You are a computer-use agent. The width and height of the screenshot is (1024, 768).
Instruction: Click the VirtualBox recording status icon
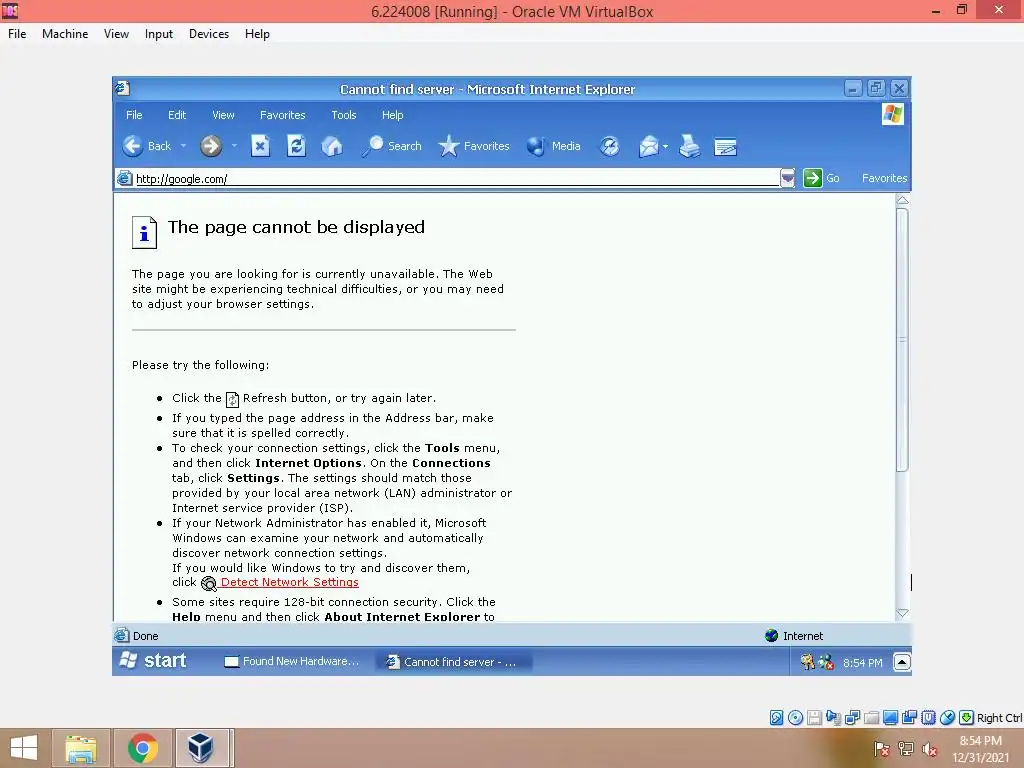909,718
